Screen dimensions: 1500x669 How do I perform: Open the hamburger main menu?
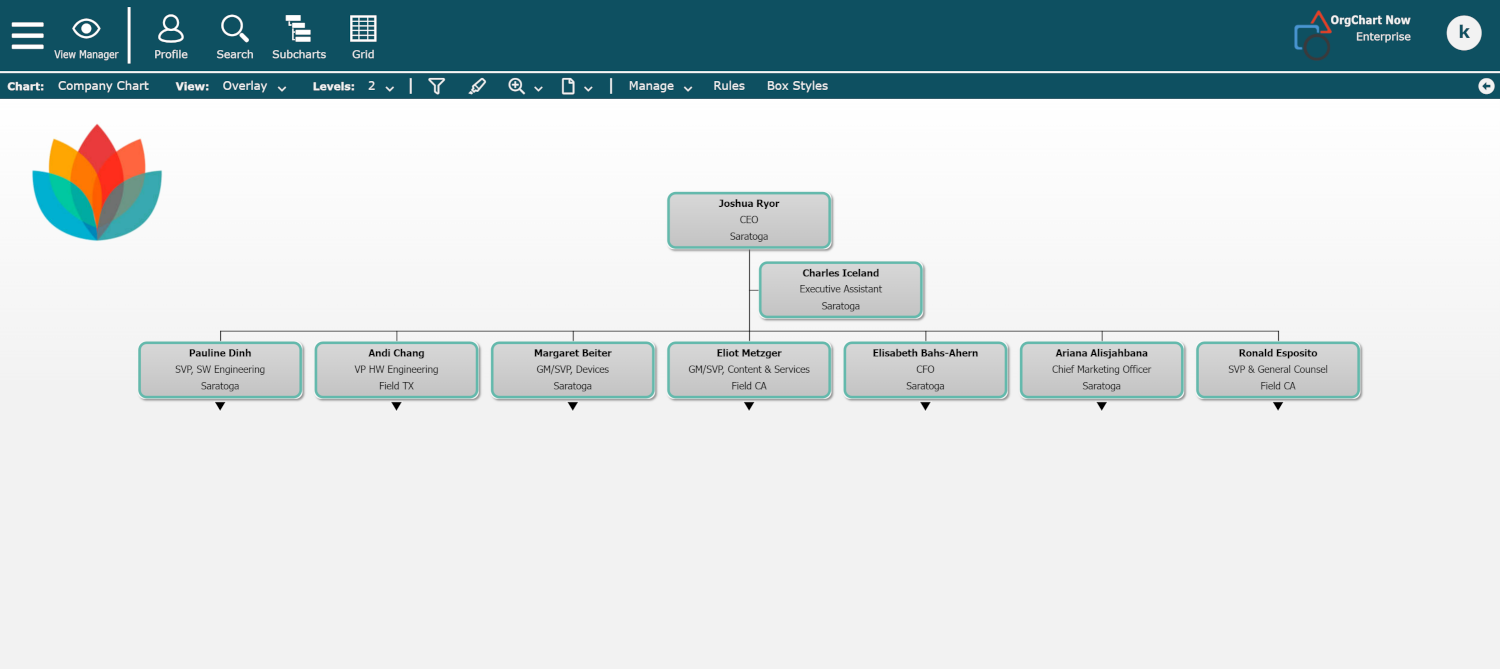pyautogui.click(x=27, y=35)
